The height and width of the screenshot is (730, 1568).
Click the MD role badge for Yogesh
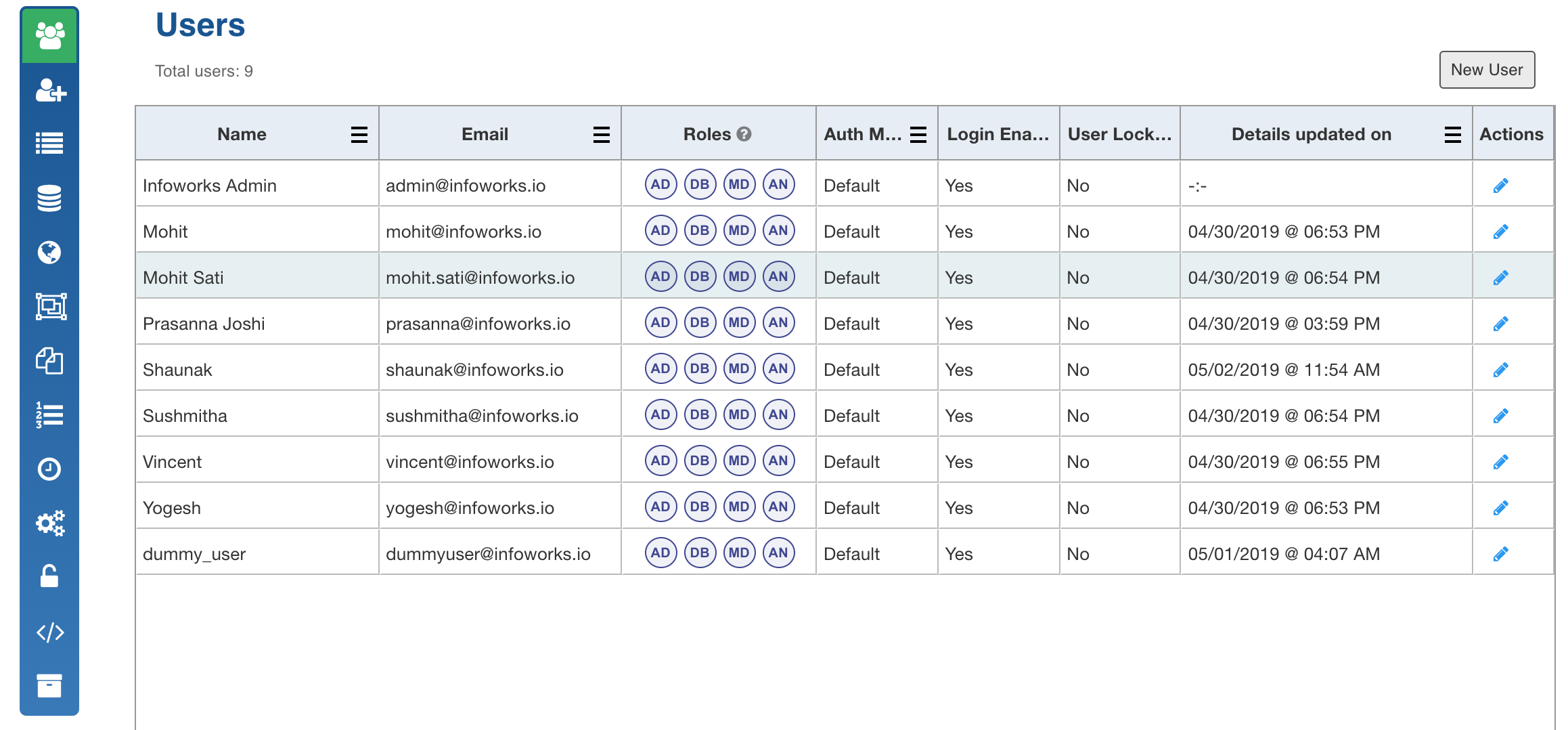coord(739,507)
